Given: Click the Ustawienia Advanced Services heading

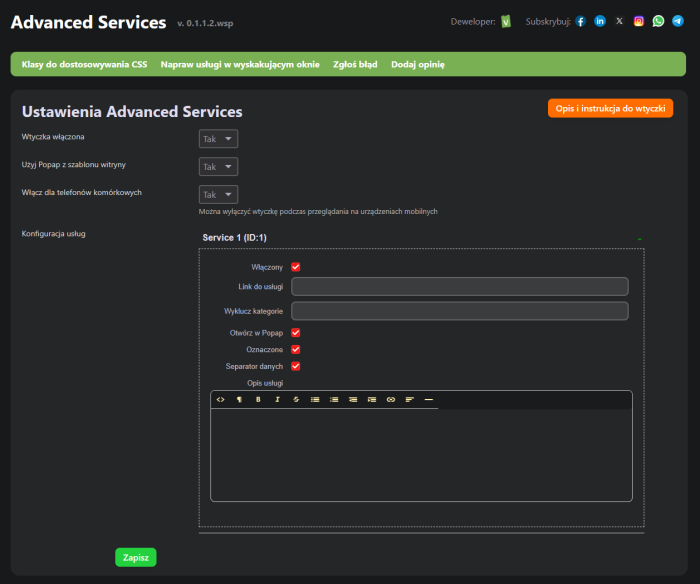Looking at the screenshot, I should tap(132, 112).
